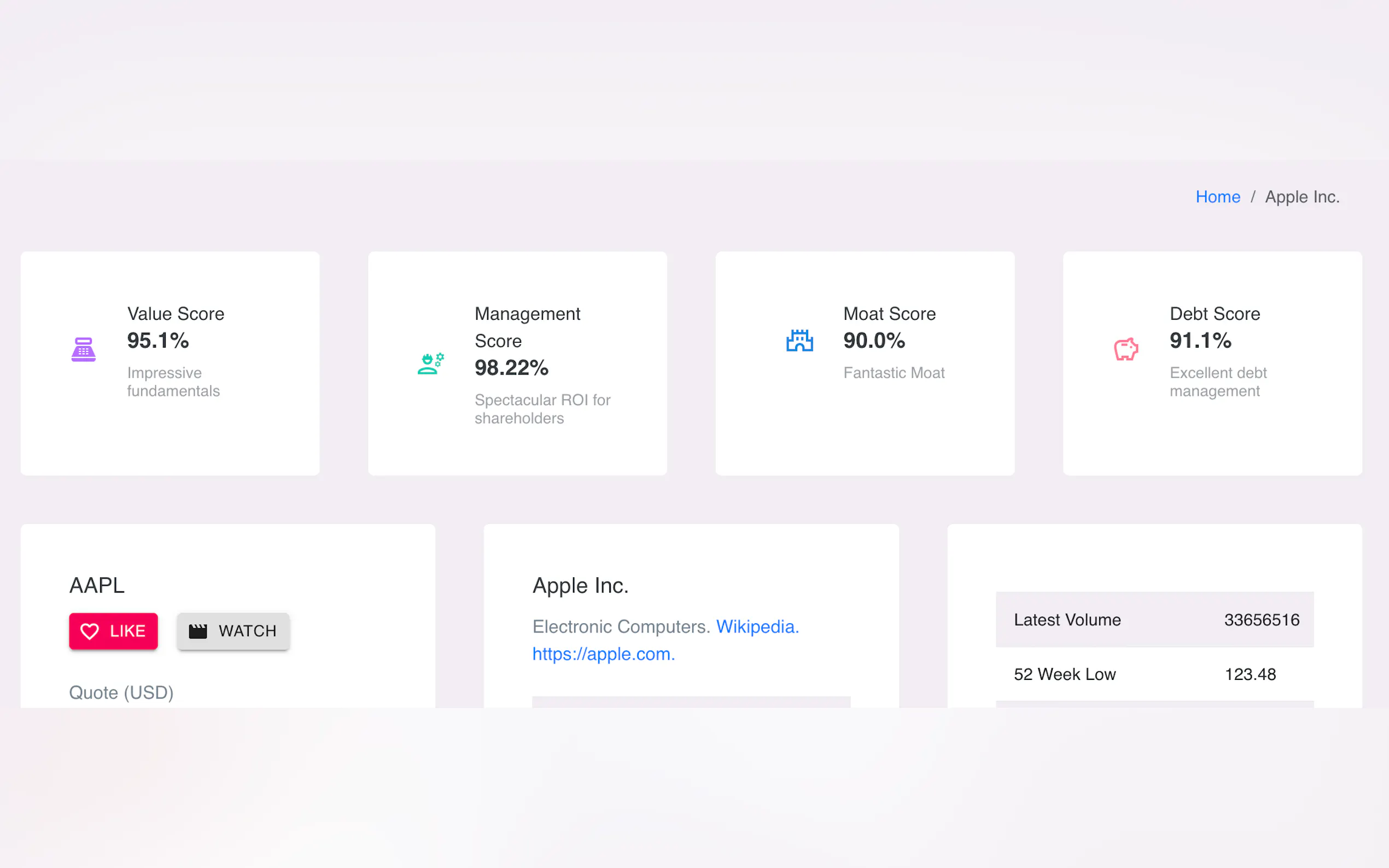Image resolution: width=1389 pixels, height=868 pixels.
Task: Open the https://apple.com link
Action: [x=603, y=654]
